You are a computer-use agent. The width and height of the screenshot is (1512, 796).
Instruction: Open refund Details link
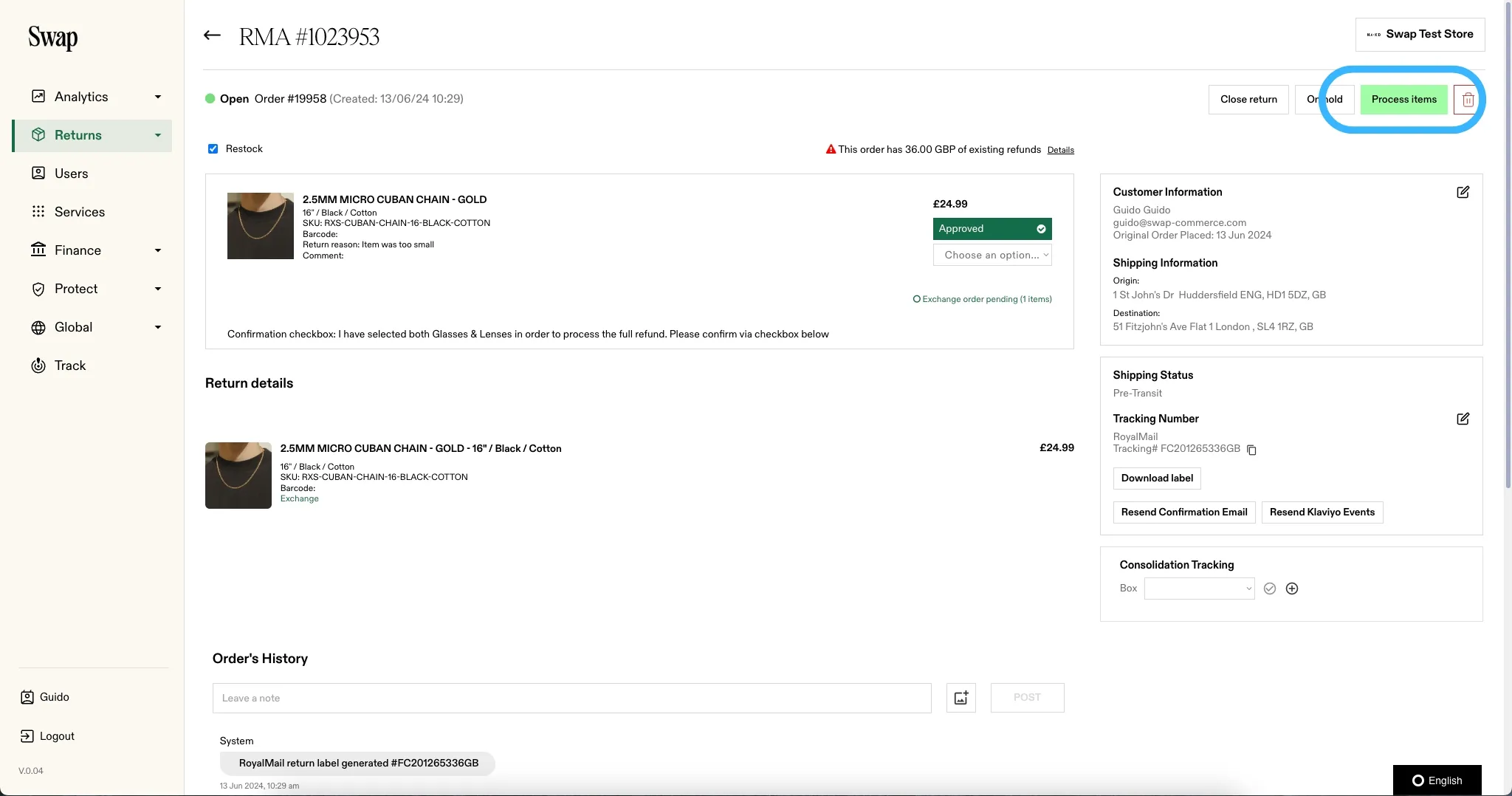1060,150
